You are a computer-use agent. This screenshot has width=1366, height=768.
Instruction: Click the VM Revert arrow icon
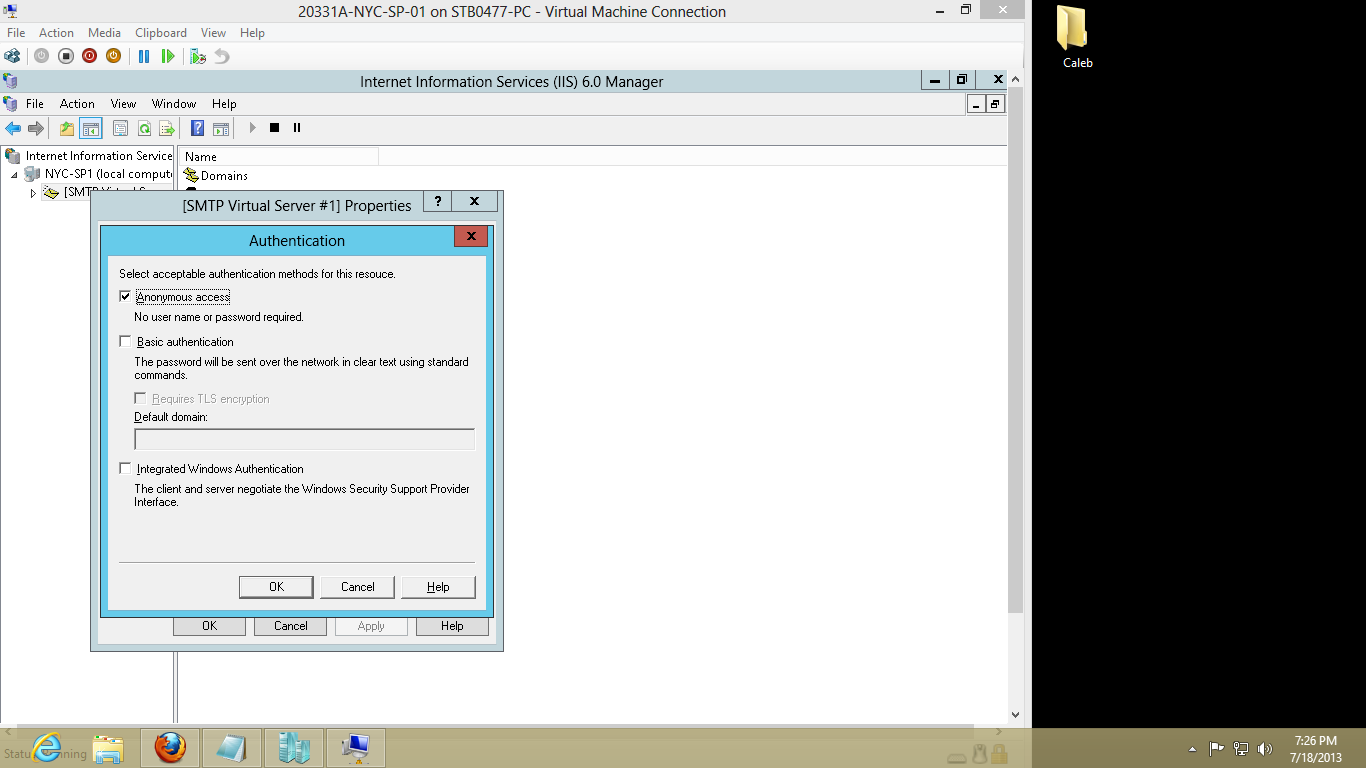222,56
